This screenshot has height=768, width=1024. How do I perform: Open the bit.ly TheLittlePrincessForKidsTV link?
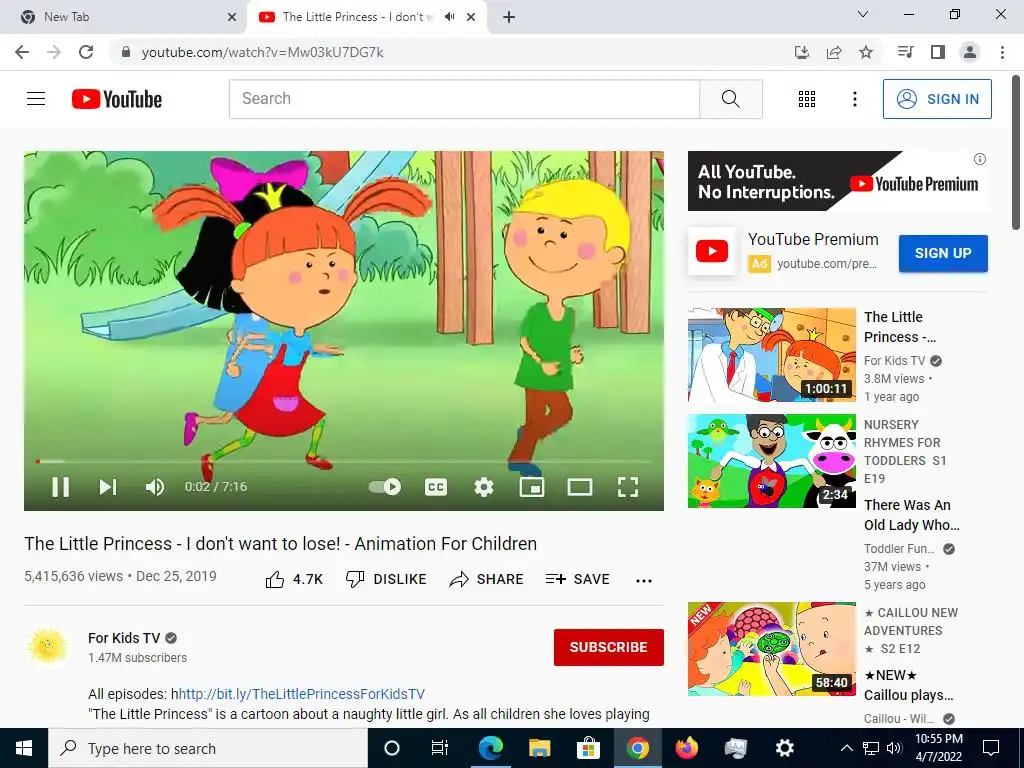point(302,694)
